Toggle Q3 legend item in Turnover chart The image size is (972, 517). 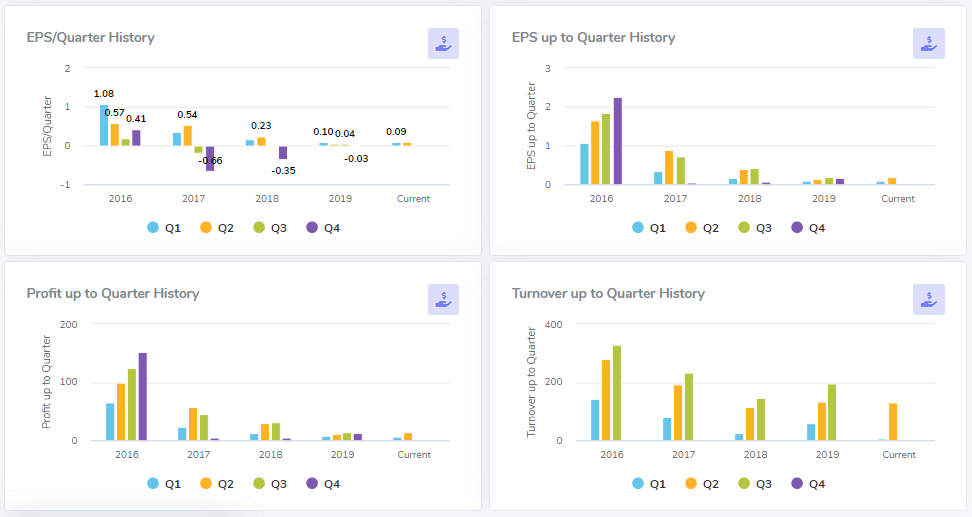point(754,483)
